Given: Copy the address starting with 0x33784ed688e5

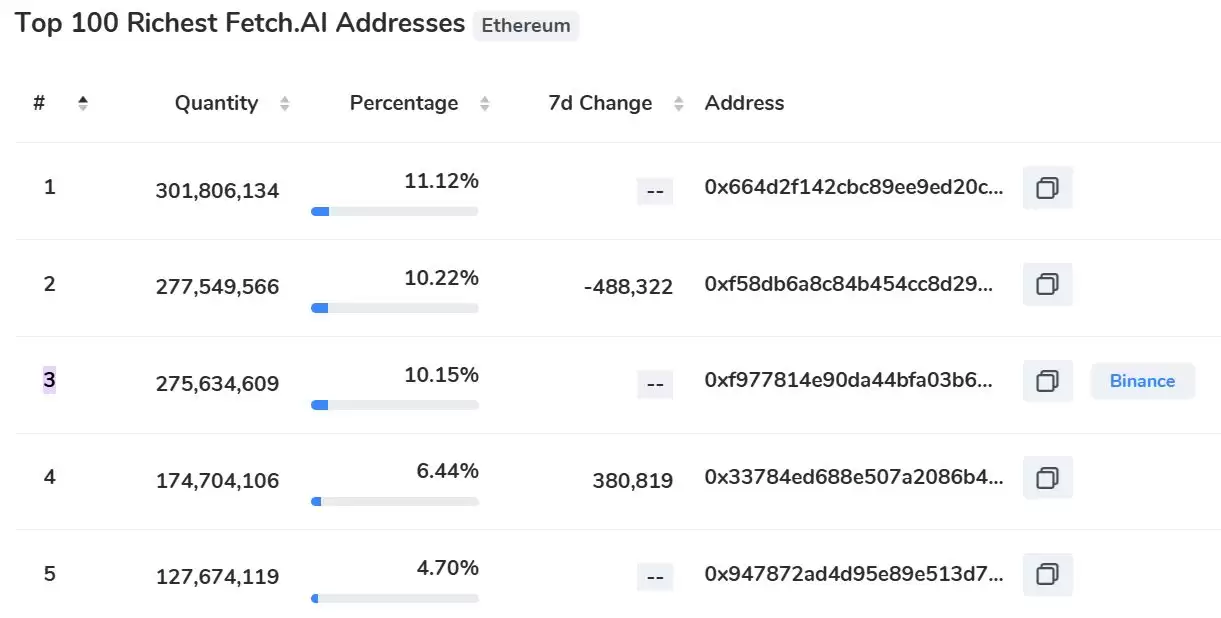Looking at the screenshot, I should [1047, 478].
